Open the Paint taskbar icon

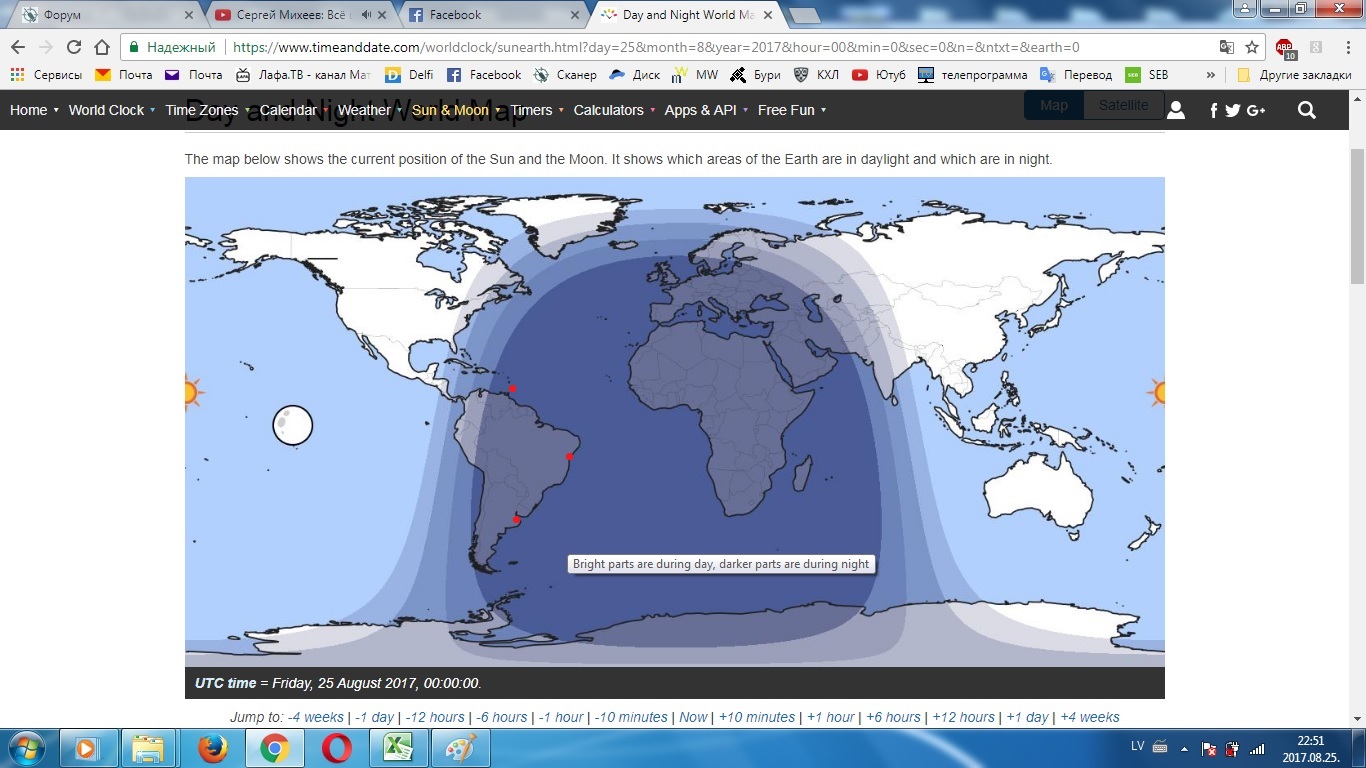[x=461, y=748]
